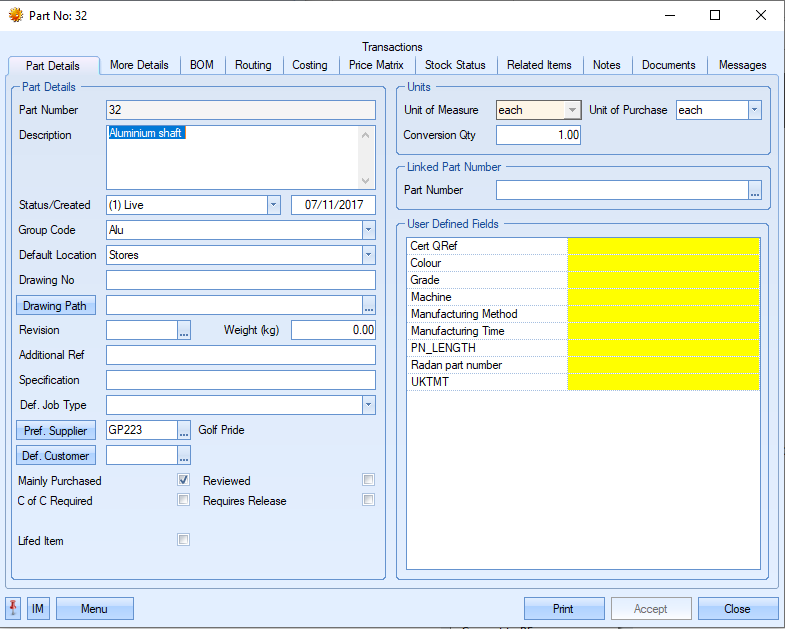Click the IM button in bottom bar
The image size is (785, 629).
point(38,608)
